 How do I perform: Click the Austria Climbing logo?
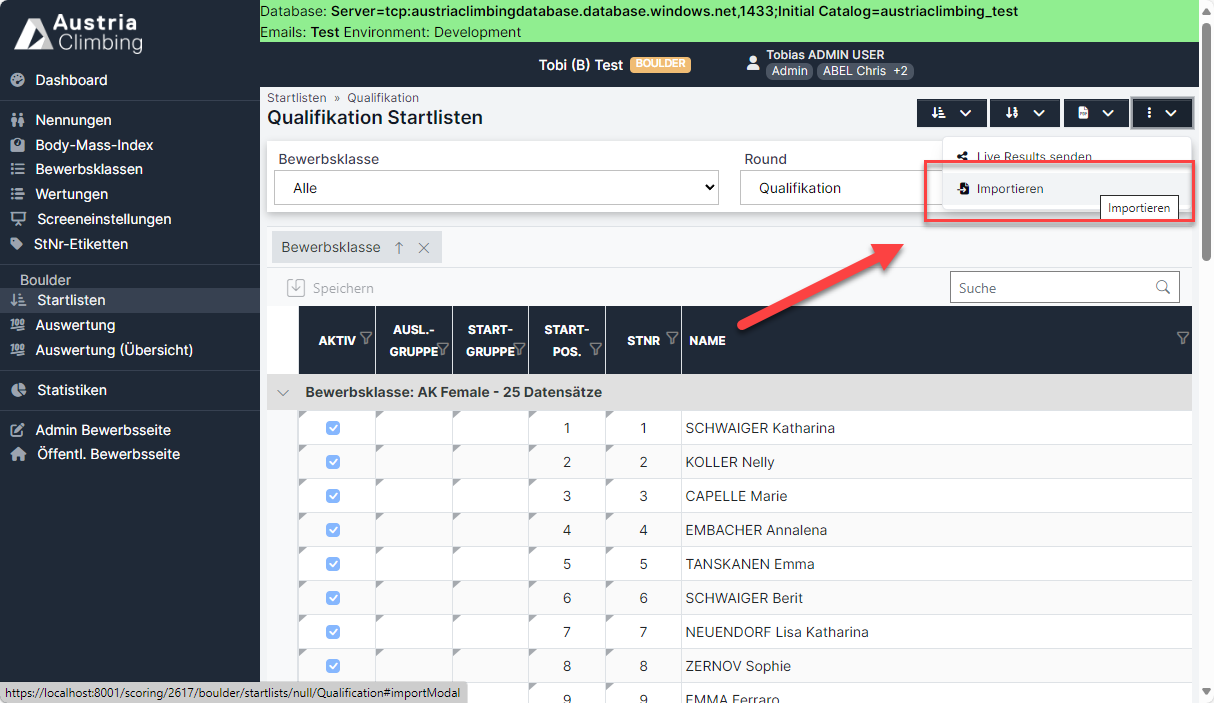tap(78, 33)
